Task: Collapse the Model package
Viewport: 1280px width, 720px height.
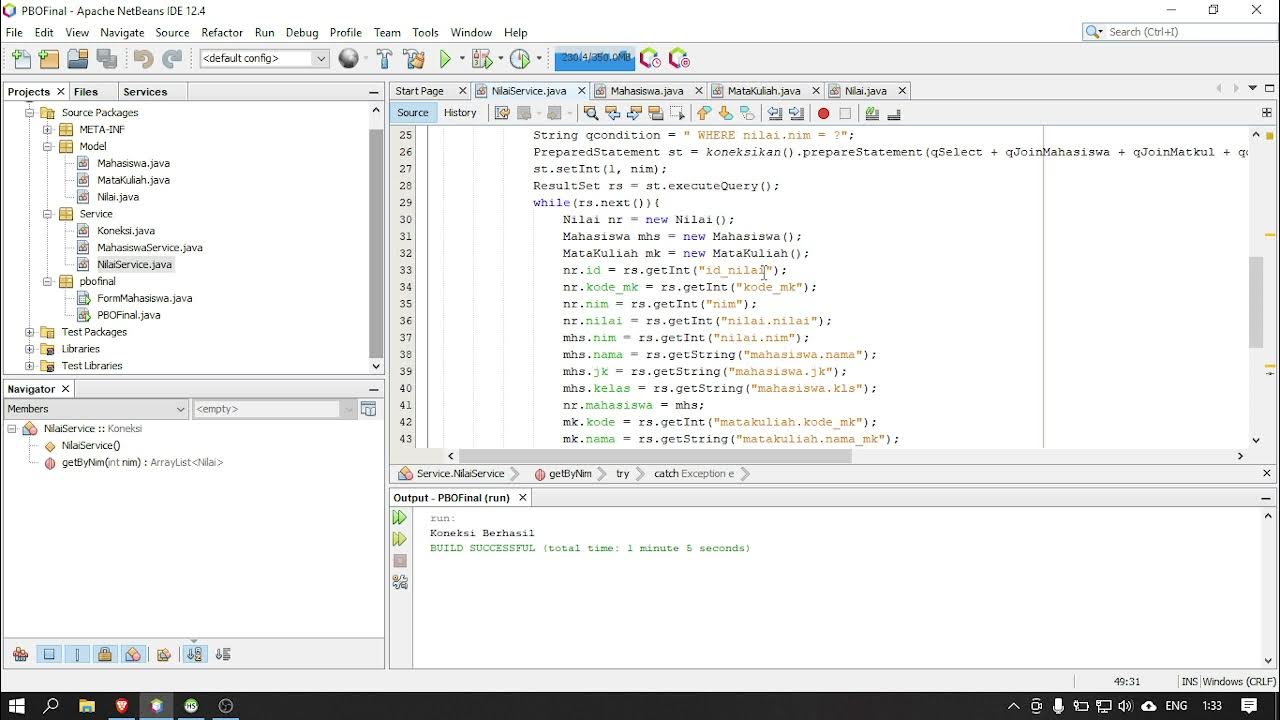Action: pos(47,147)
